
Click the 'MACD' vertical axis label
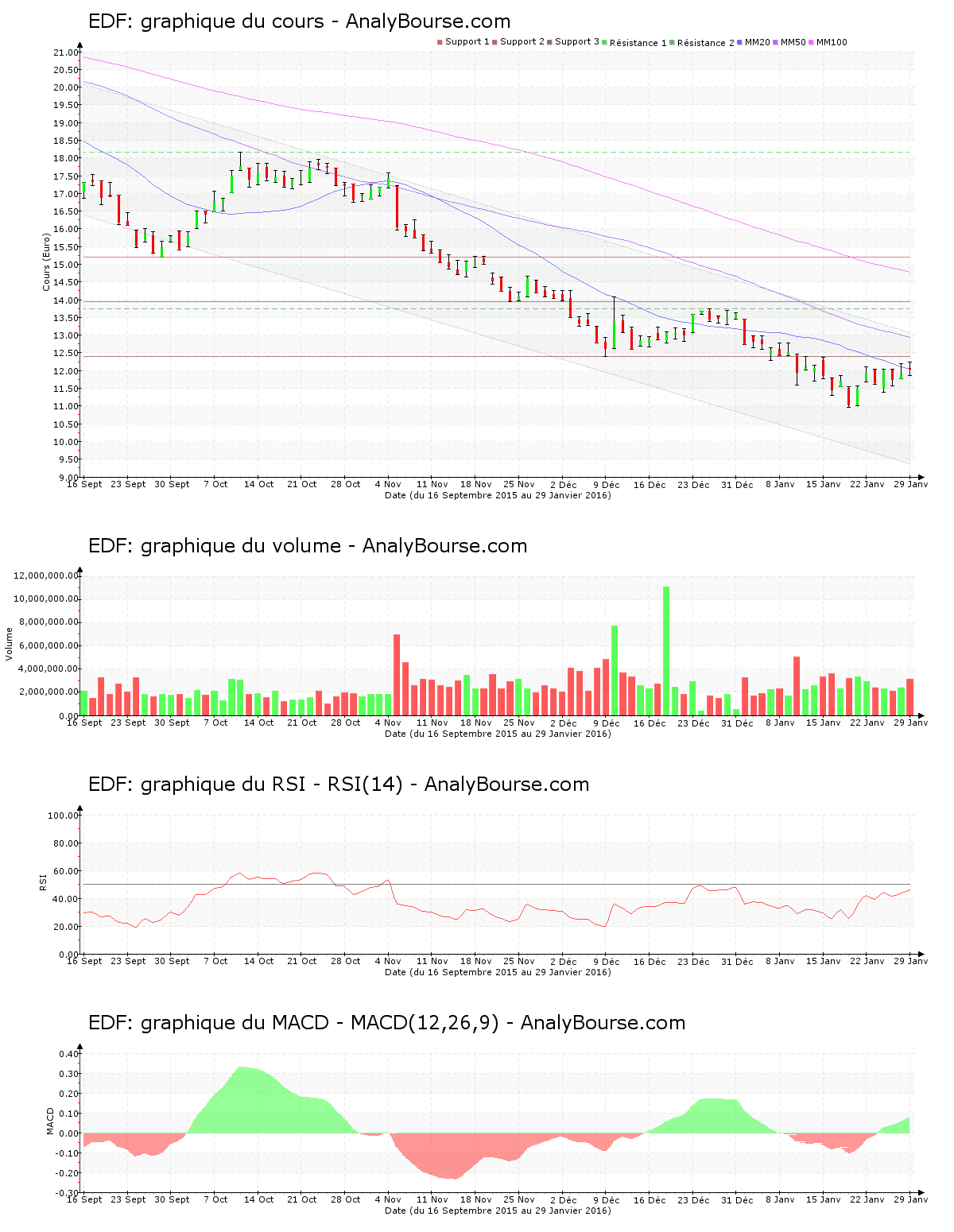(x=50, y=1121)
